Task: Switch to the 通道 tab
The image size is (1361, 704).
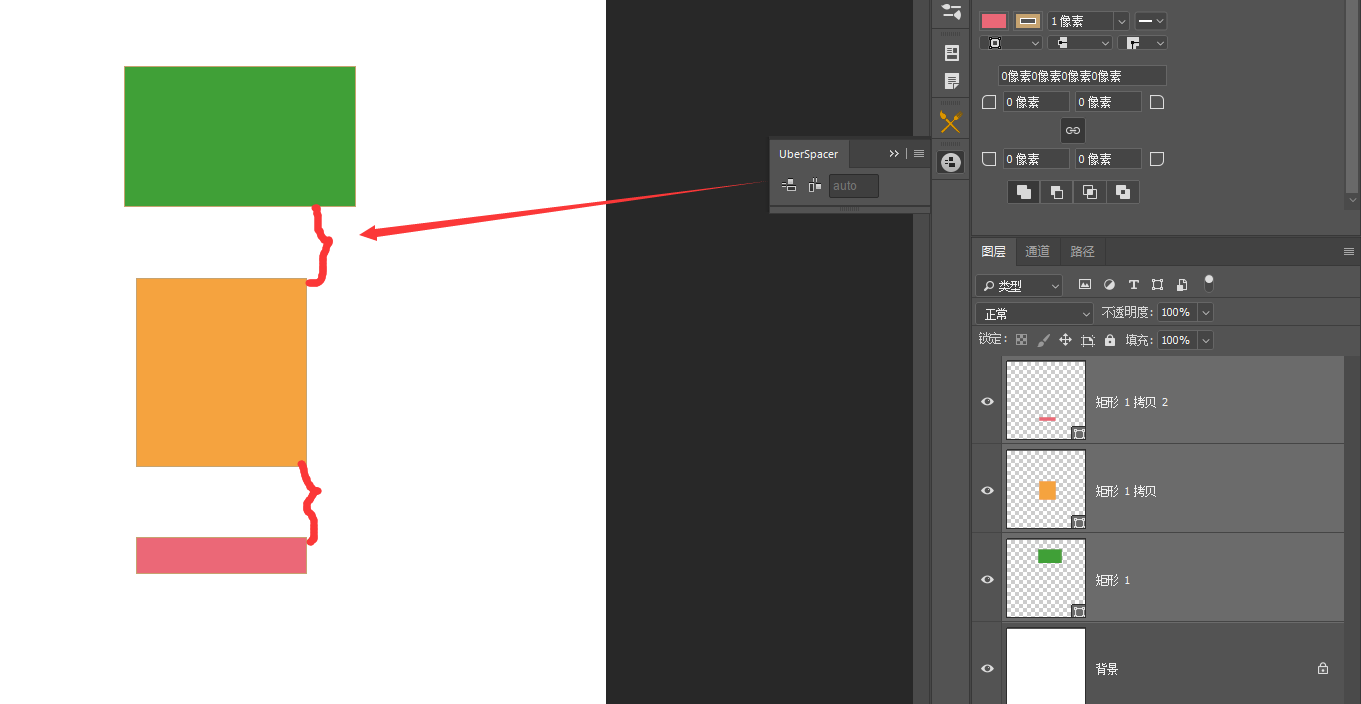Action: 1038,252
